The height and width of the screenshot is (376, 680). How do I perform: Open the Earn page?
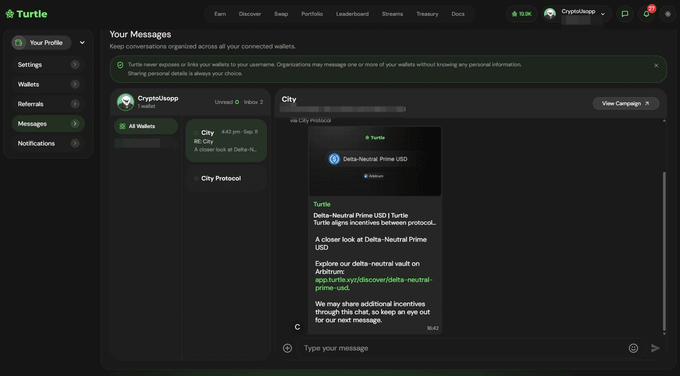point(220,14)
